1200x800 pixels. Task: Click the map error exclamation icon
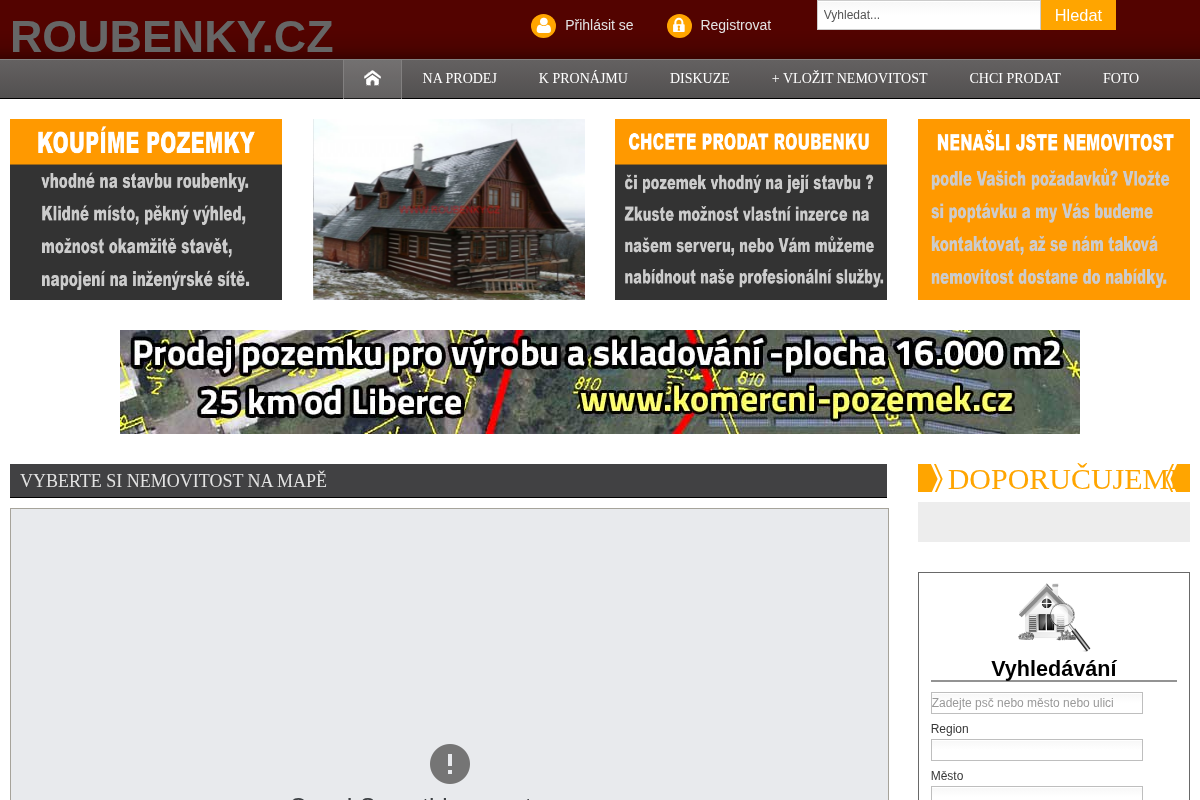[x=450, y=764]
